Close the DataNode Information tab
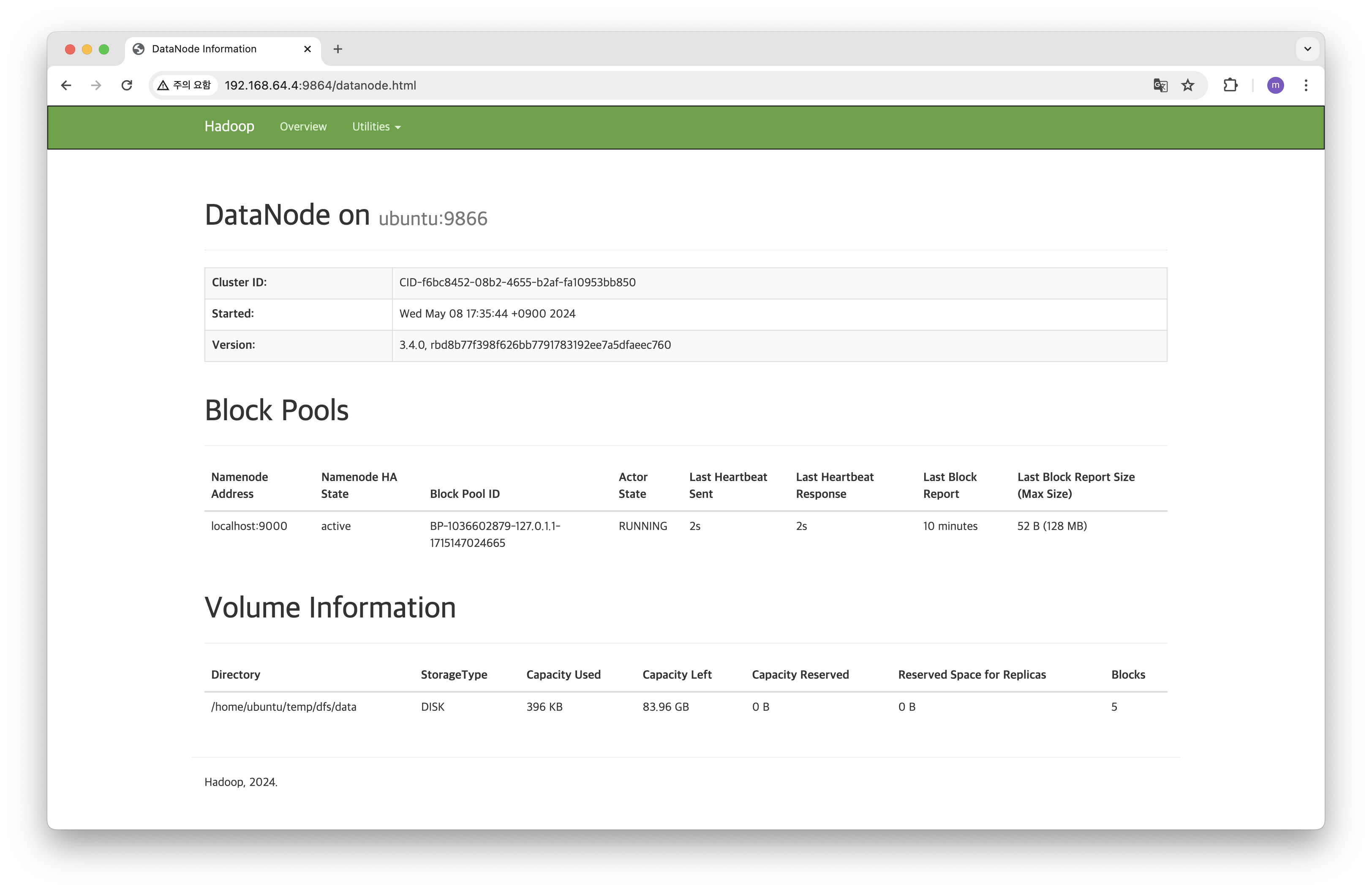Viewport: 1372px width, 892px height. 307,49
